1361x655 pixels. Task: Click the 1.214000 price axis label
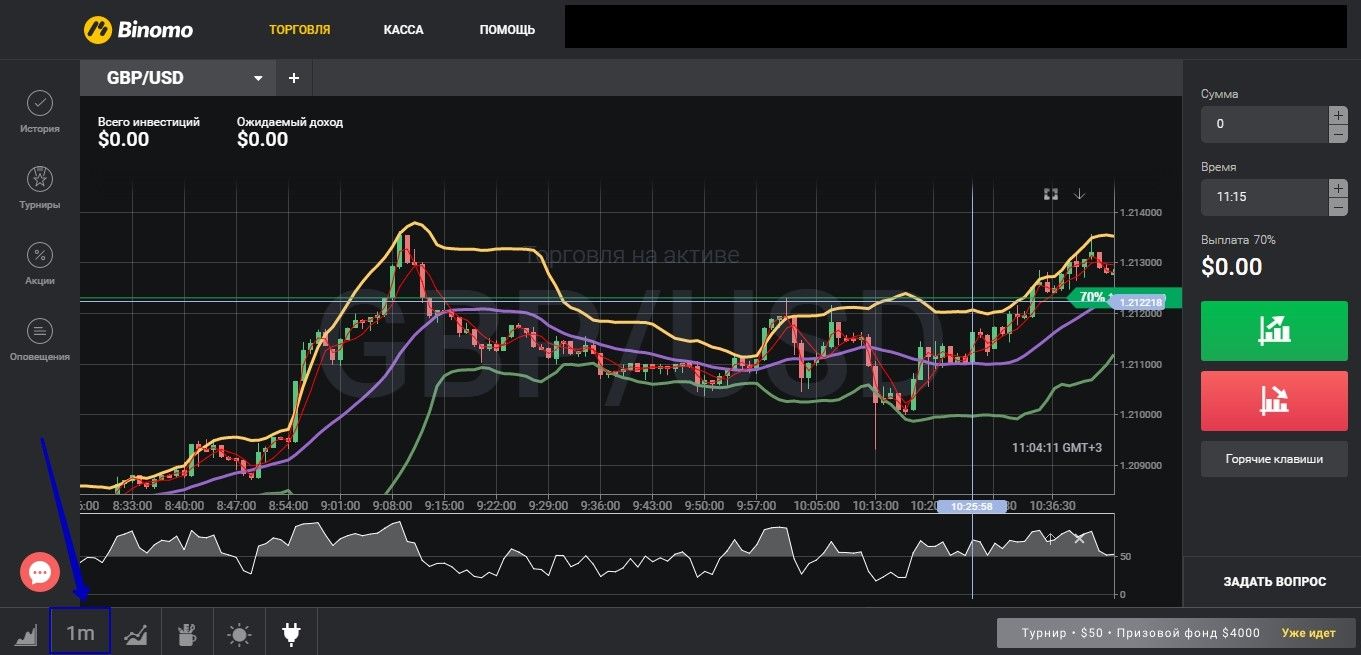coord(1141,213)
